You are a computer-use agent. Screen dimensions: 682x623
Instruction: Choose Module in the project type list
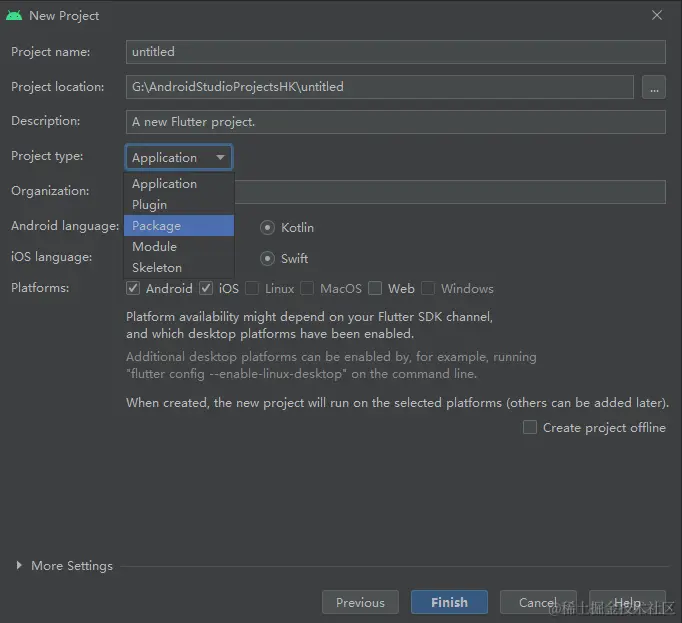(x=179, y=246)
